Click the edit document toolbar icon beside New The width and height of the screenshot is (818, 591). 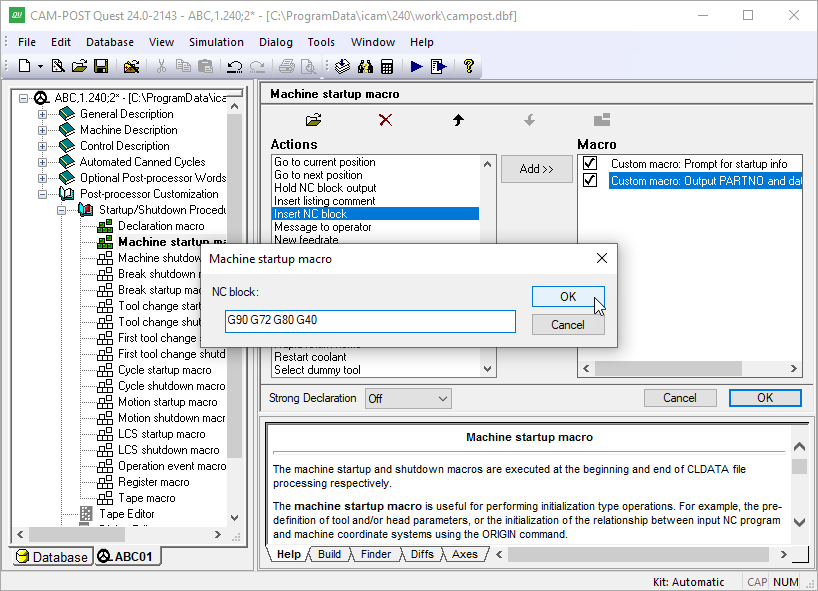tap(58, 66)
